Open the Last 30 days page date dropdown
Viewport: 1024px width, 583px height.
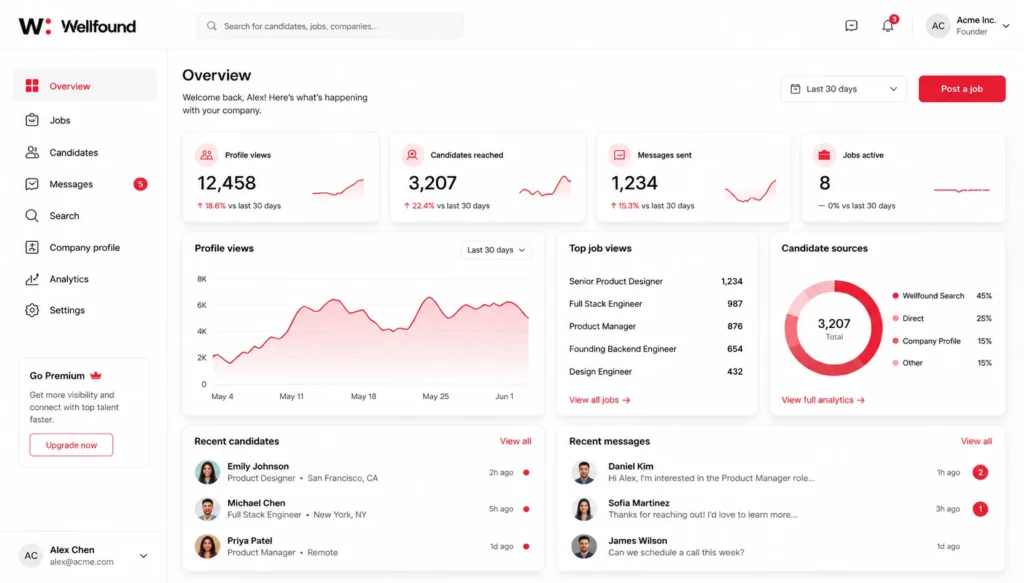pyautogui.click(x=843, y=89)
